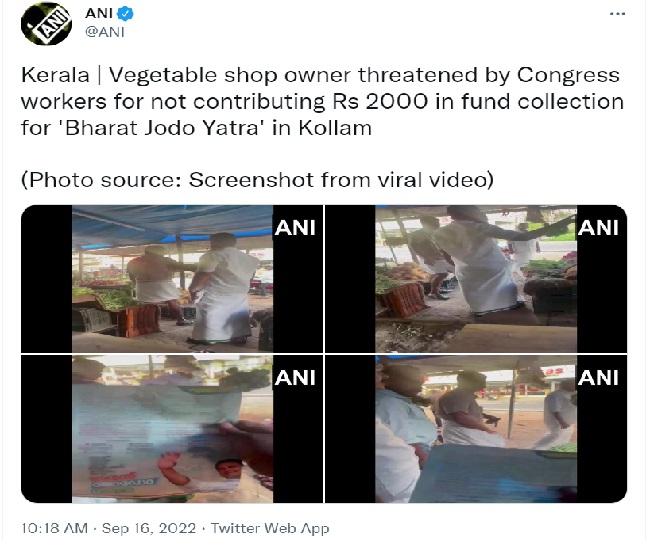Click the 10:18 AM timestamp
This screenshot has height=540, width=650.
(x=54, y=528)
